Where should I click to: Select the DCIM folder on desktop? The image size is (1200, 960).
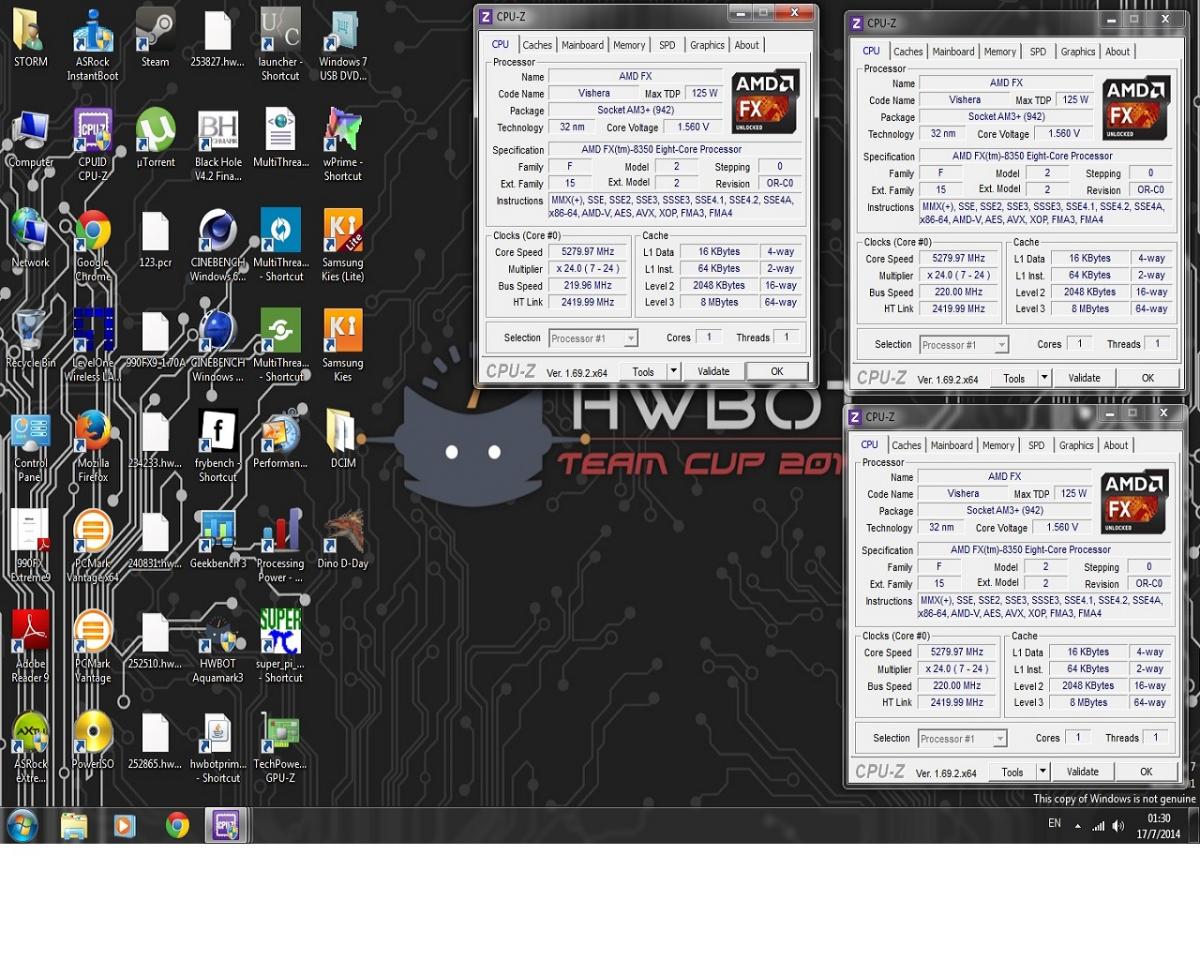[x=343, y=439]
